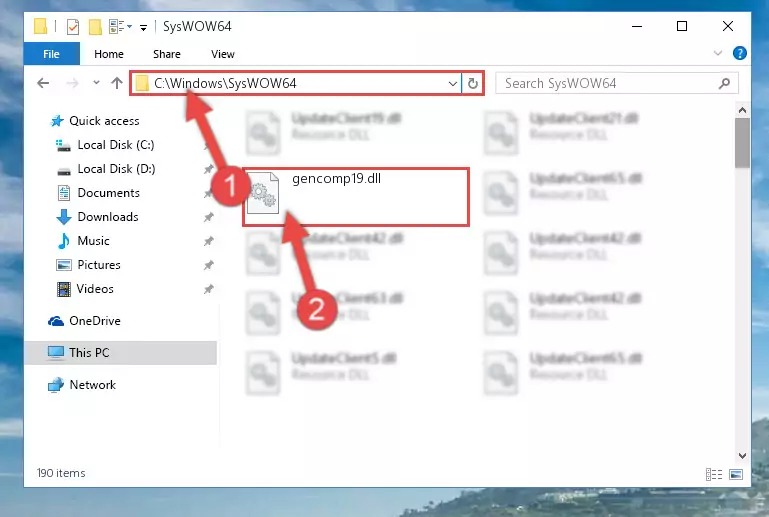The image size is (769, 517).
Task: Maximize the SysWOW64 window
Action: (x=682, y=26)
